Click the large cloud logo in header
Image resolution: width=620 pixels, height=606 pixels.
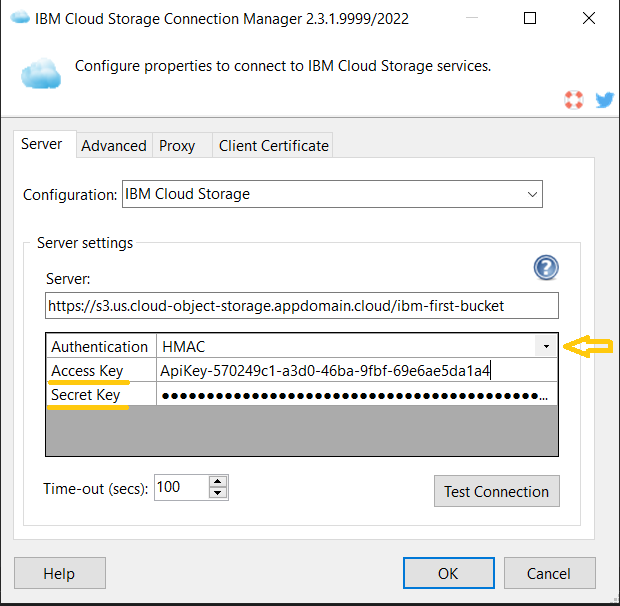(41, 73)
